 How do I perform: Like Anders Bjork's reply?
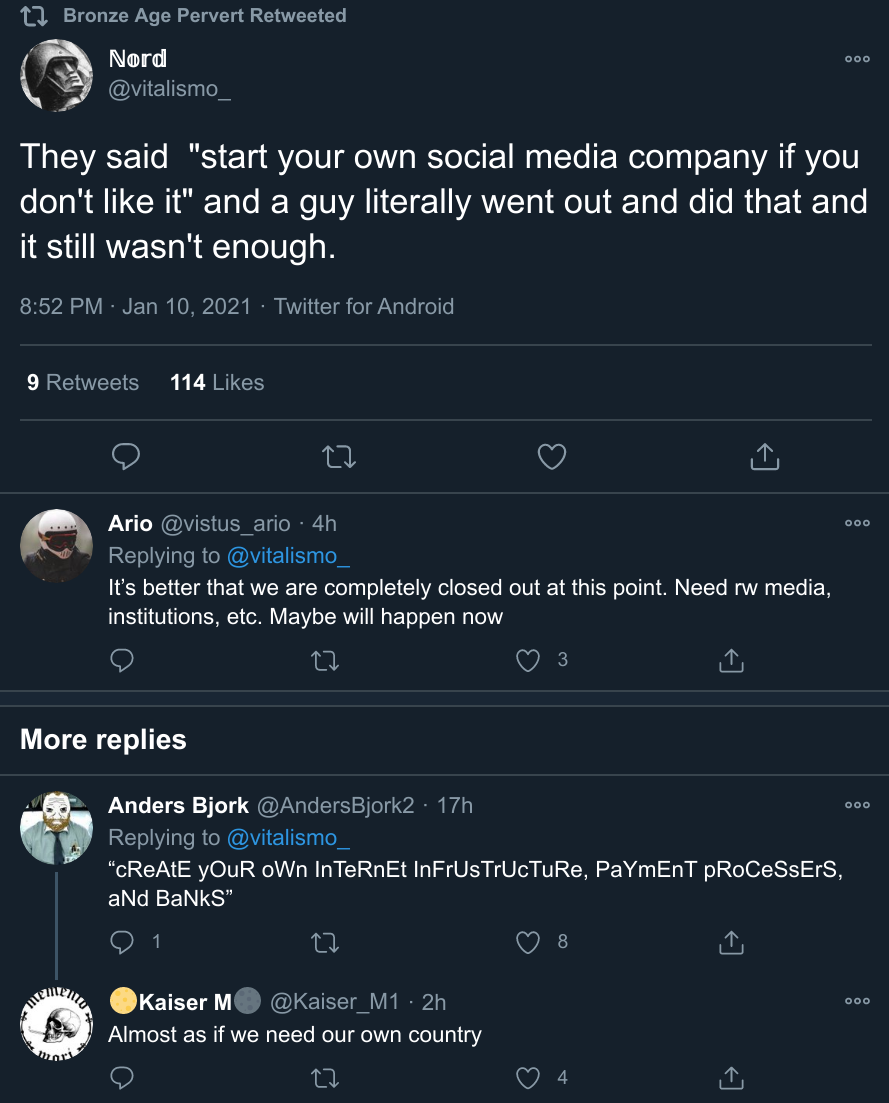coord(529,941)
